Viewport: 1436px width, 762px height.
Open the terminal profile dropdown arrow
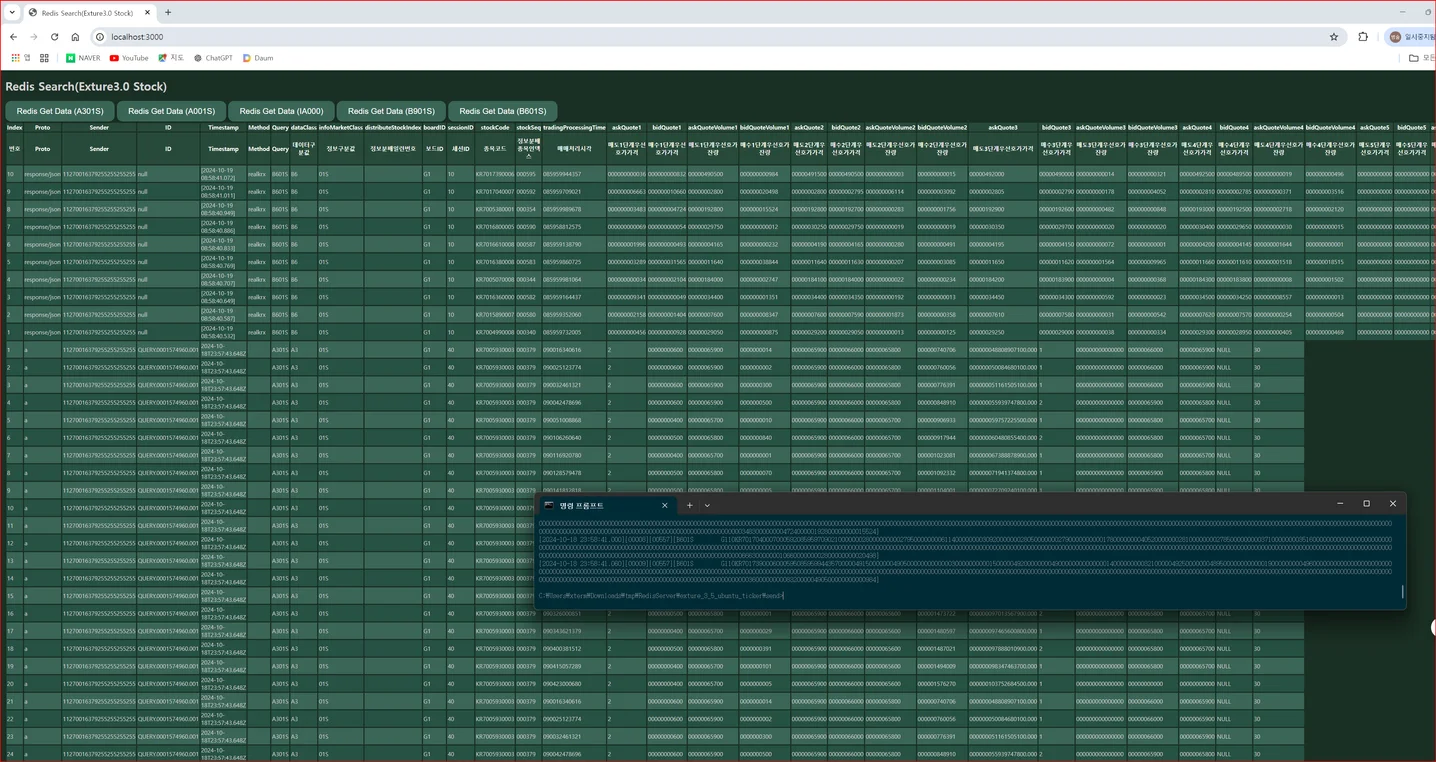[707, 506]
